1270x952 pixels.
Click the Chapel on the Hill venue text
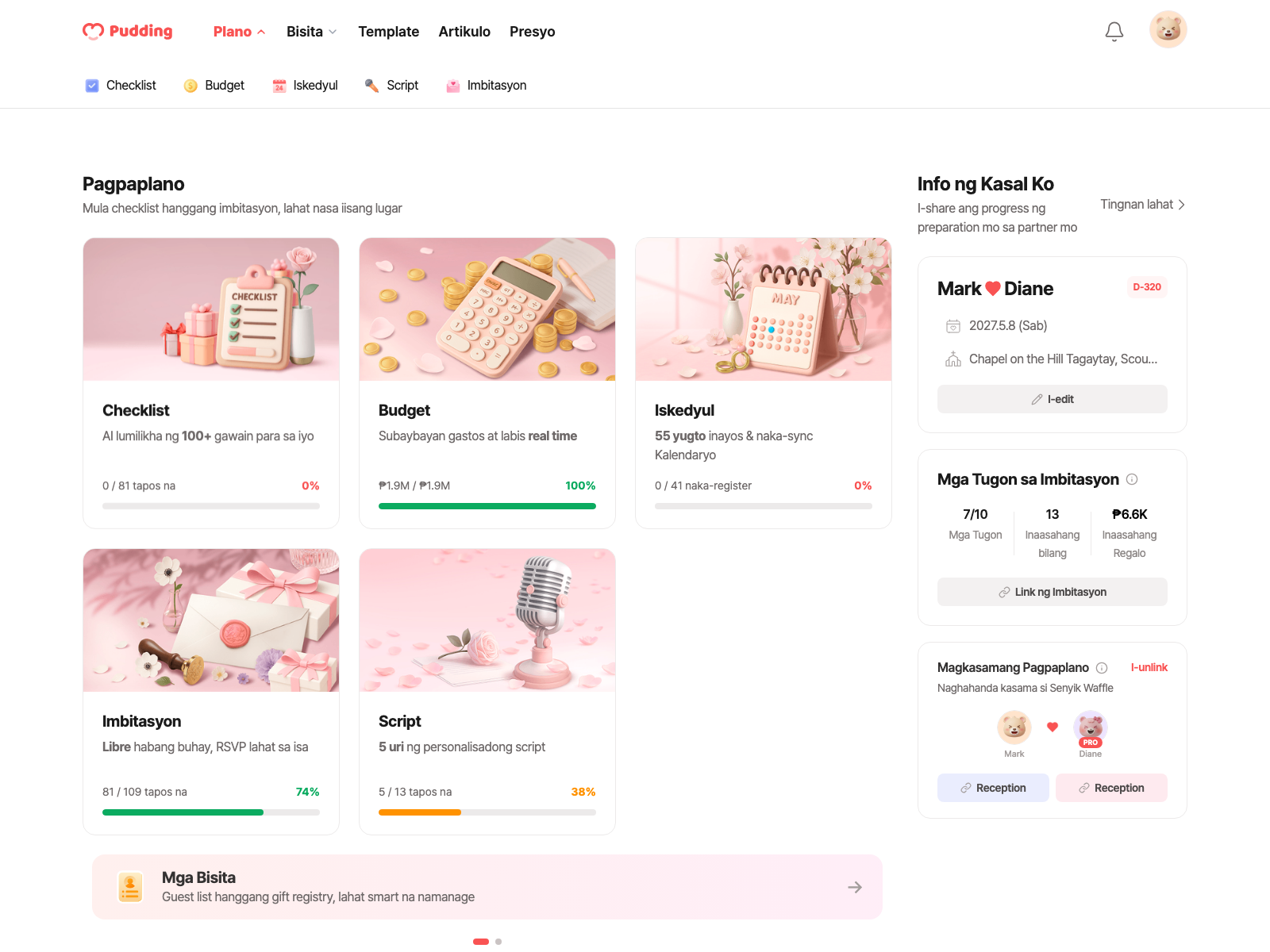coord(1064,359)
